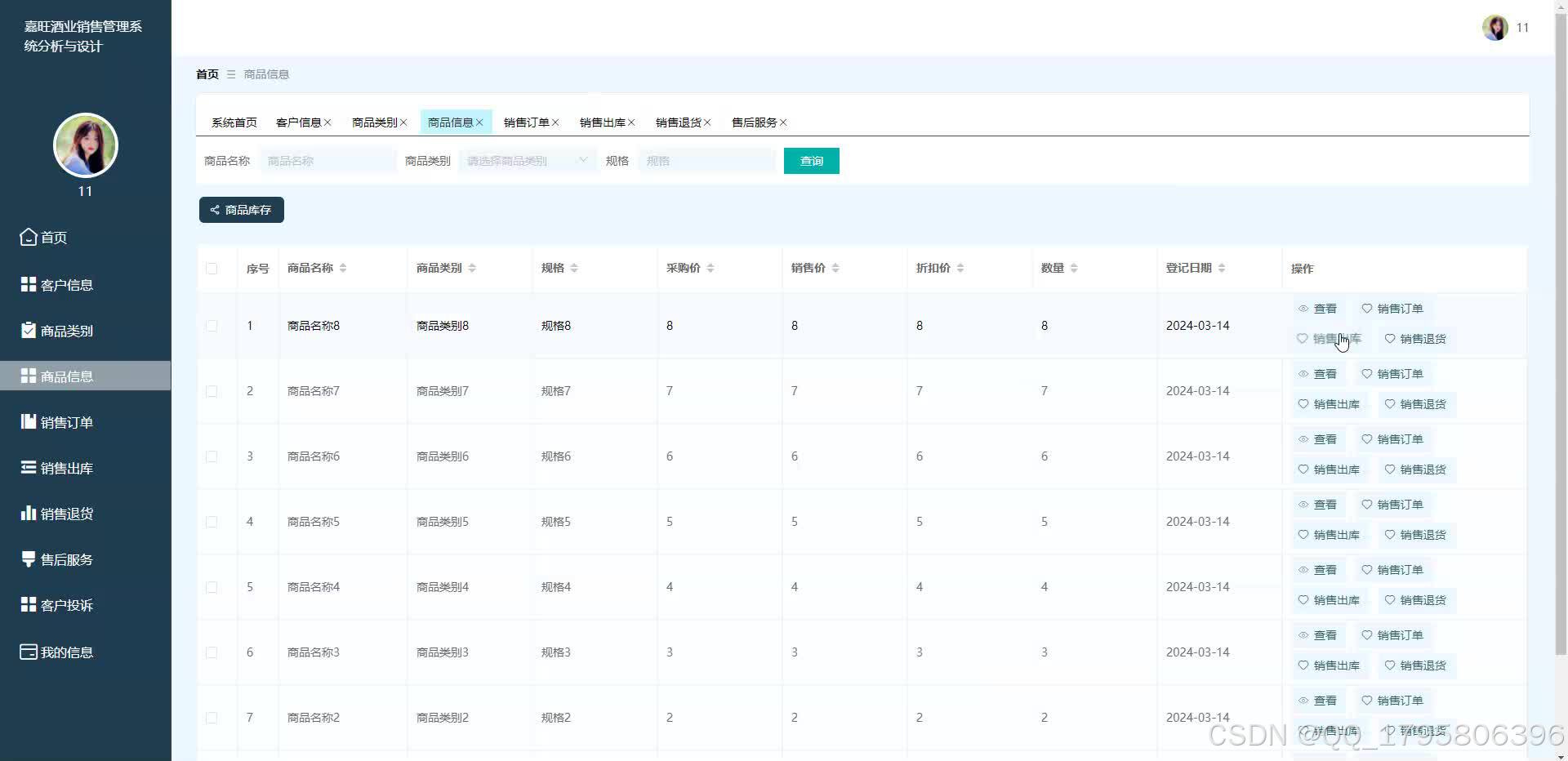Switch to the 销售出库 tab
This screenshot has width=1568, height=761.
click(603, 122)
